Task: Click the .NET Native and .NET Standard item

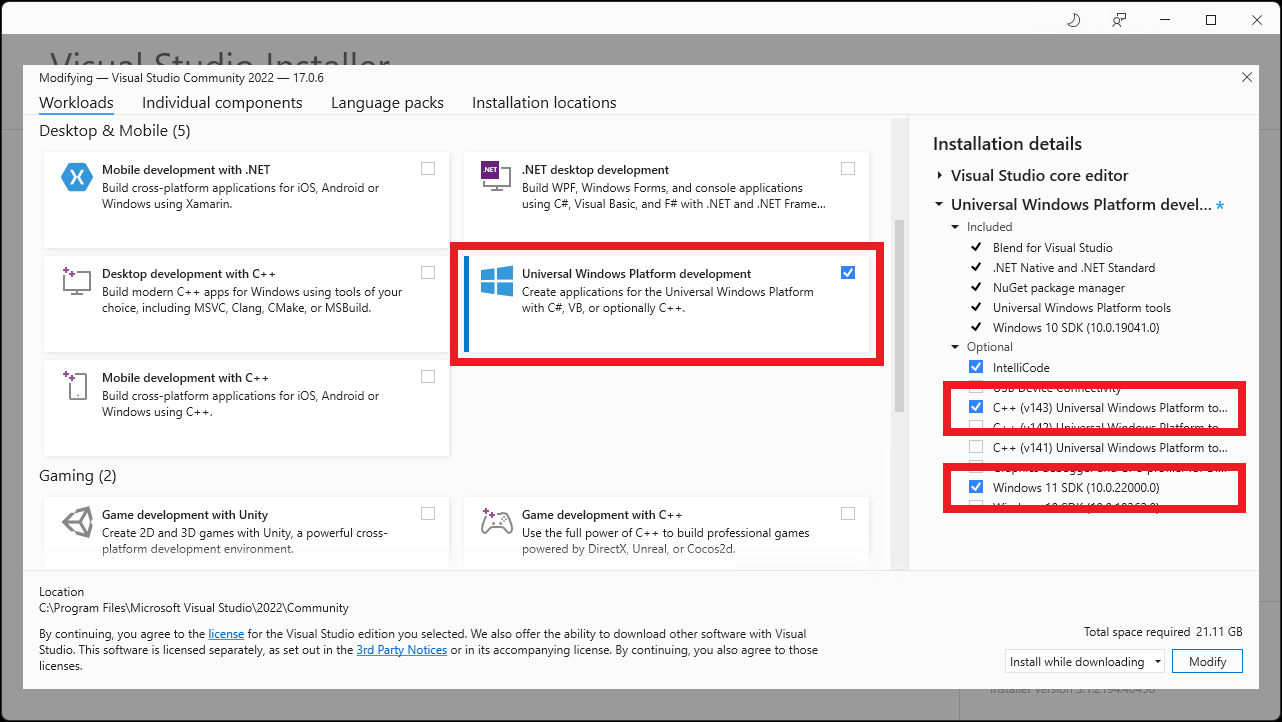Action: click(1074, 267)
